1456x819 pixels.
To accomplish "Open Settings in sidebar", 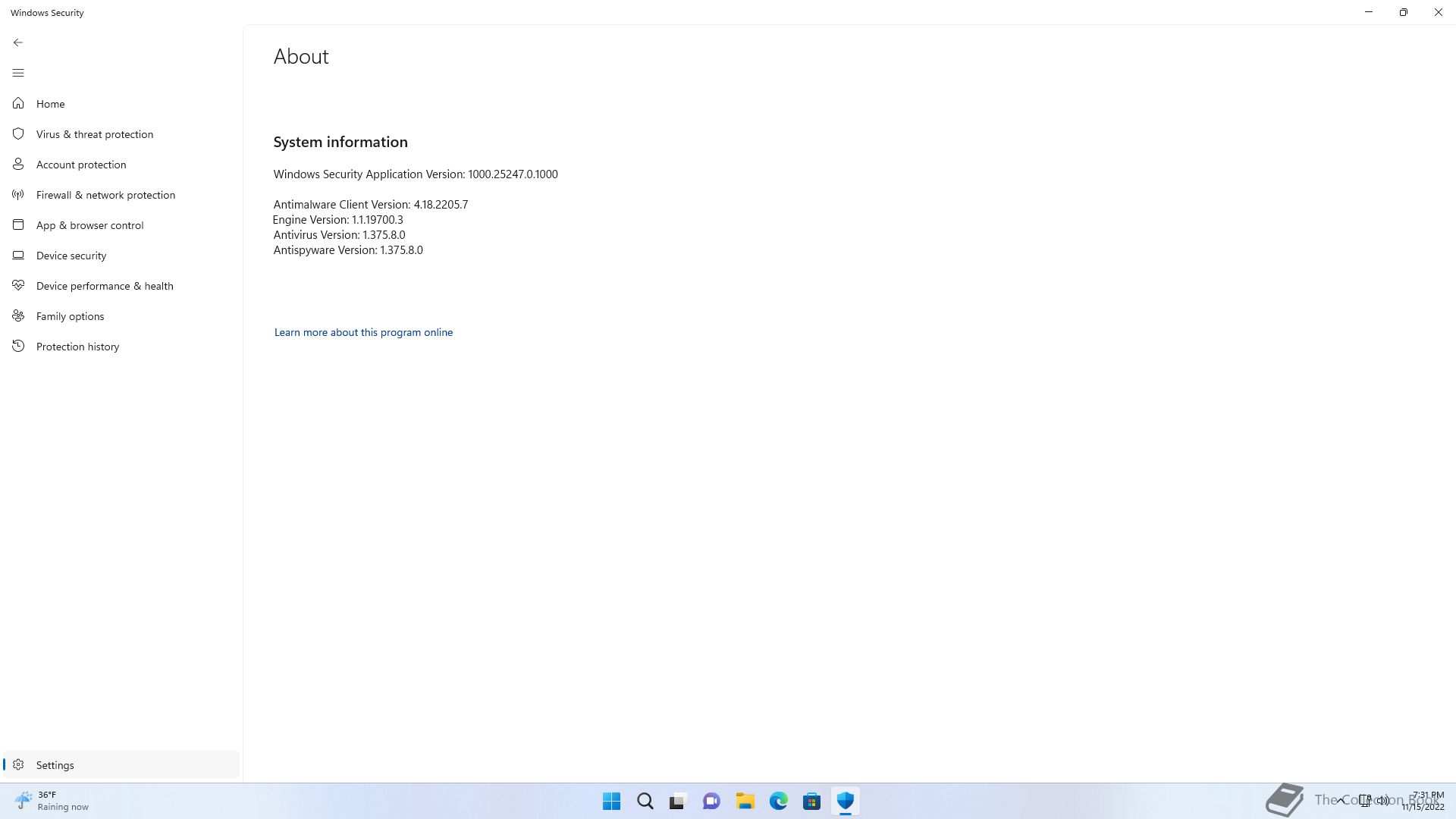I will (x=121, y=764).
